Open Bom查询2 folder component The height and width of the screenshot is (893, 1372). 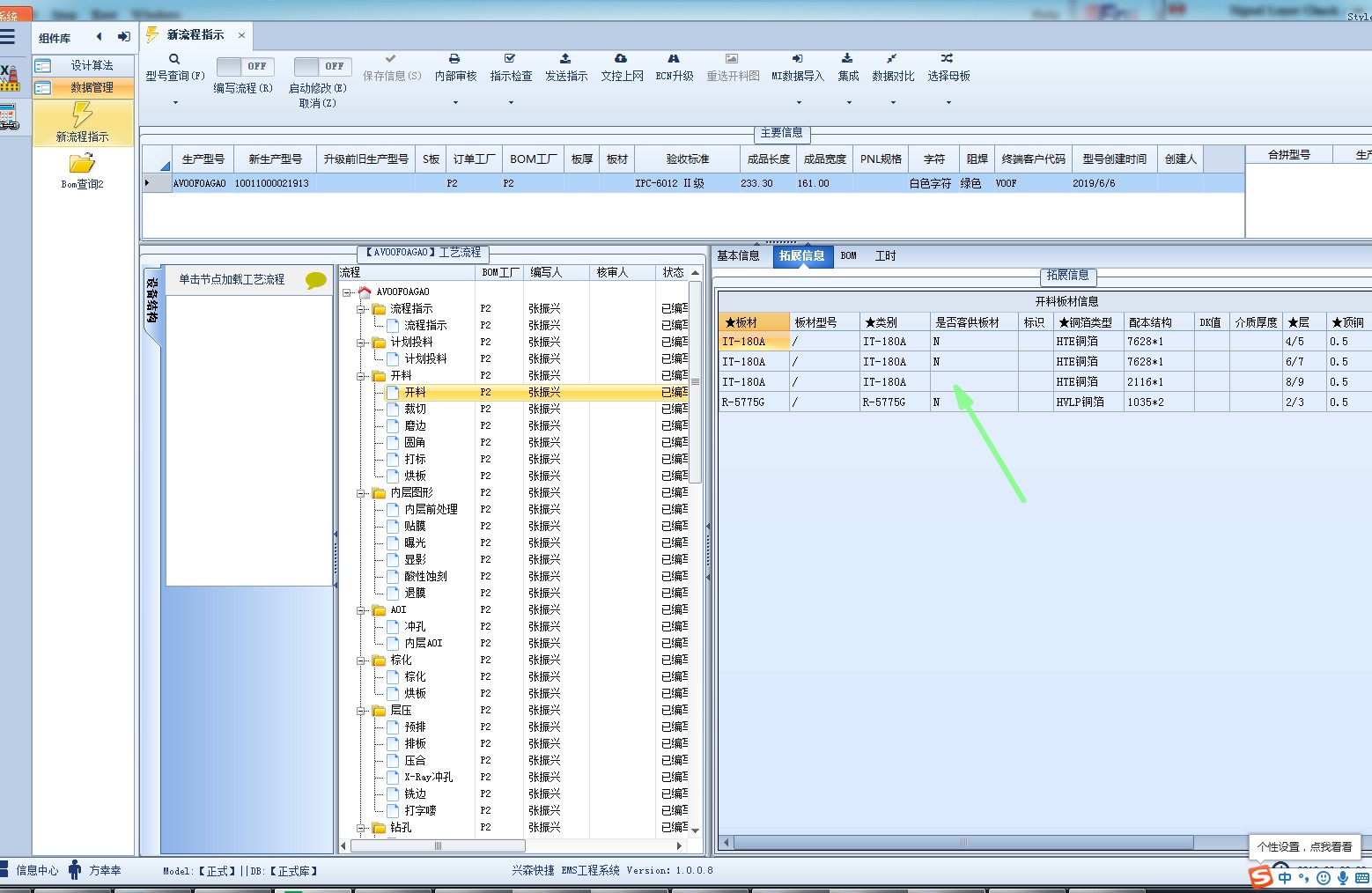point(83,171)
